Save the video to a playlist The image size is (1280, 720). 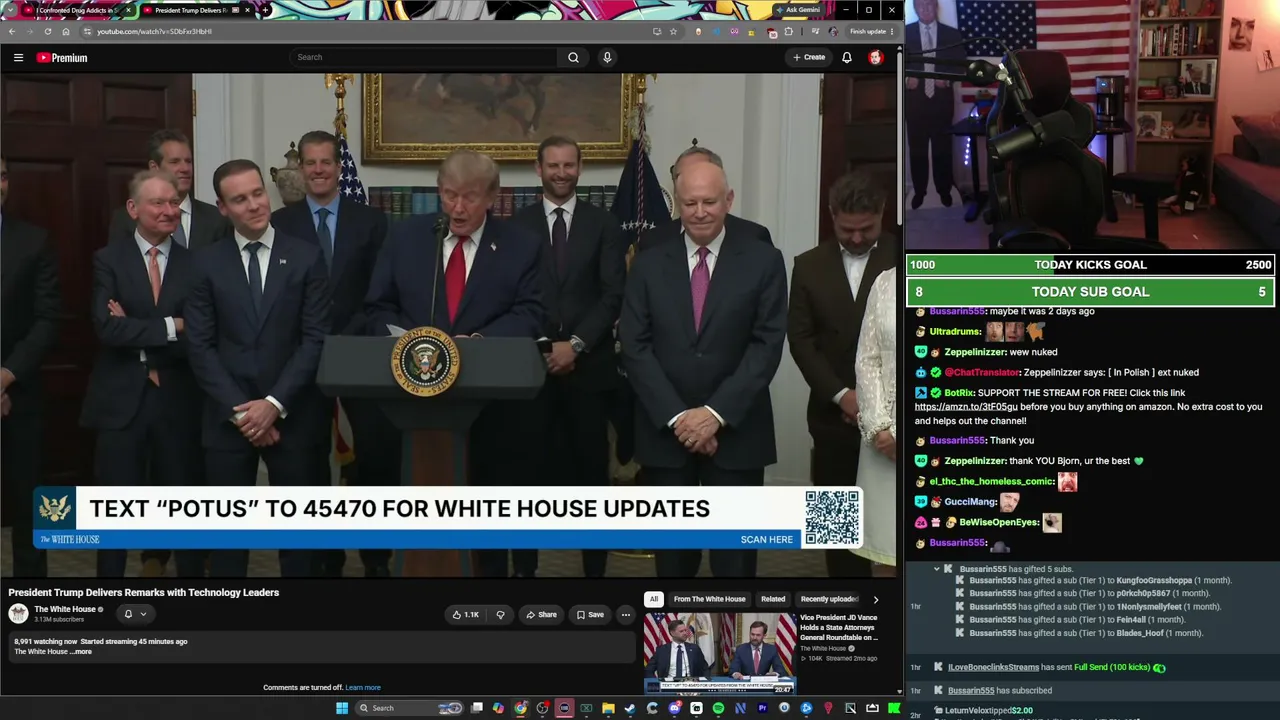590,615
